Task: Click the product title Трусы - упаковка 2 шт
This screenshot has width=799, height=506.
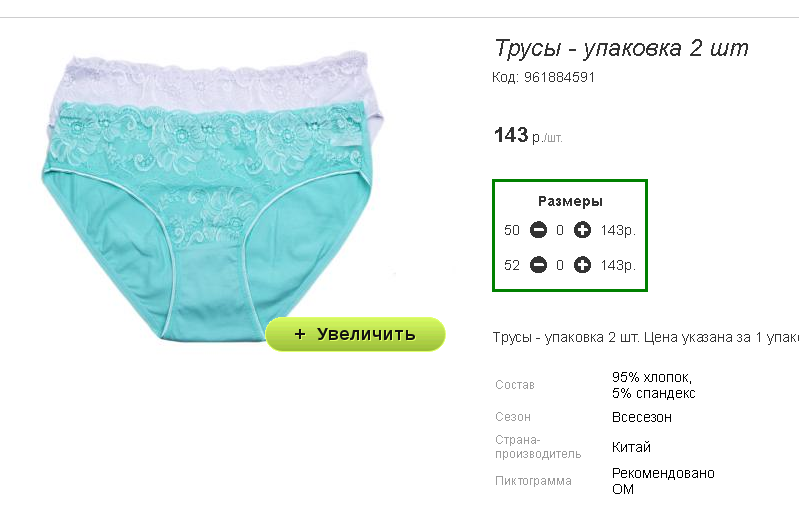Action: [x=621, y=48]
